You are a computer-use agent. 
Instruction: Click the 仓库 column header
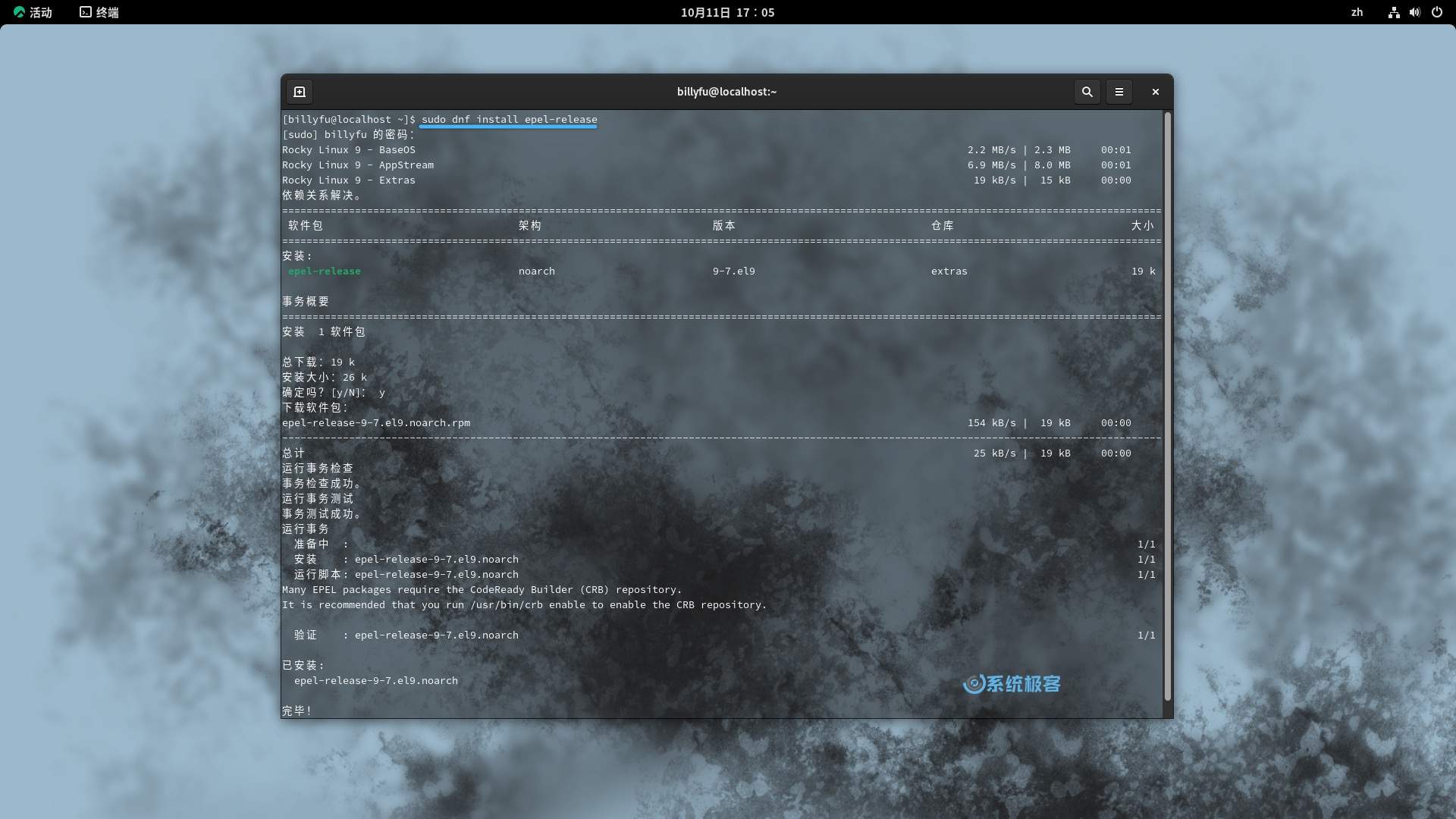(x=943, y=226)
